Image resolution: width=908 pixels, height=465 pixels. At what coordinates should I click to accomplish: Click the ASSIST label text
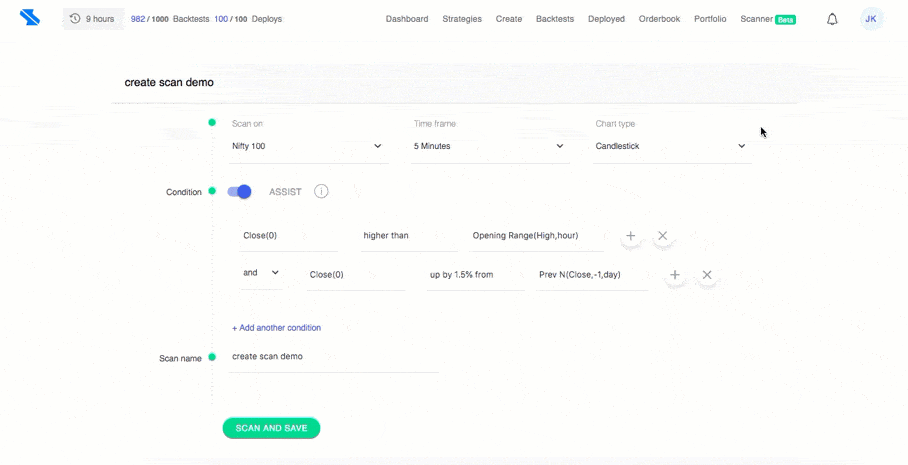tap(285, 192)
